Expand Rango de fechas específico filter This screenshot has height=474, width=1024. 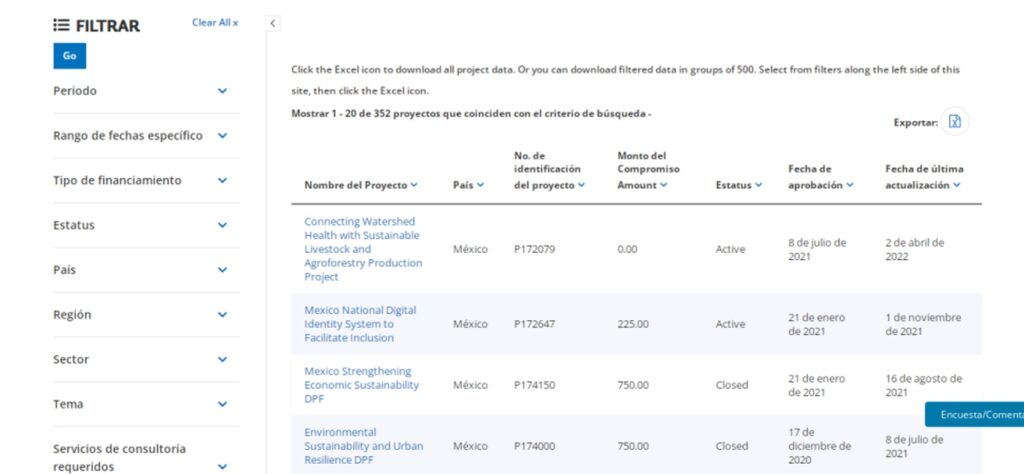tap(222, 136)
